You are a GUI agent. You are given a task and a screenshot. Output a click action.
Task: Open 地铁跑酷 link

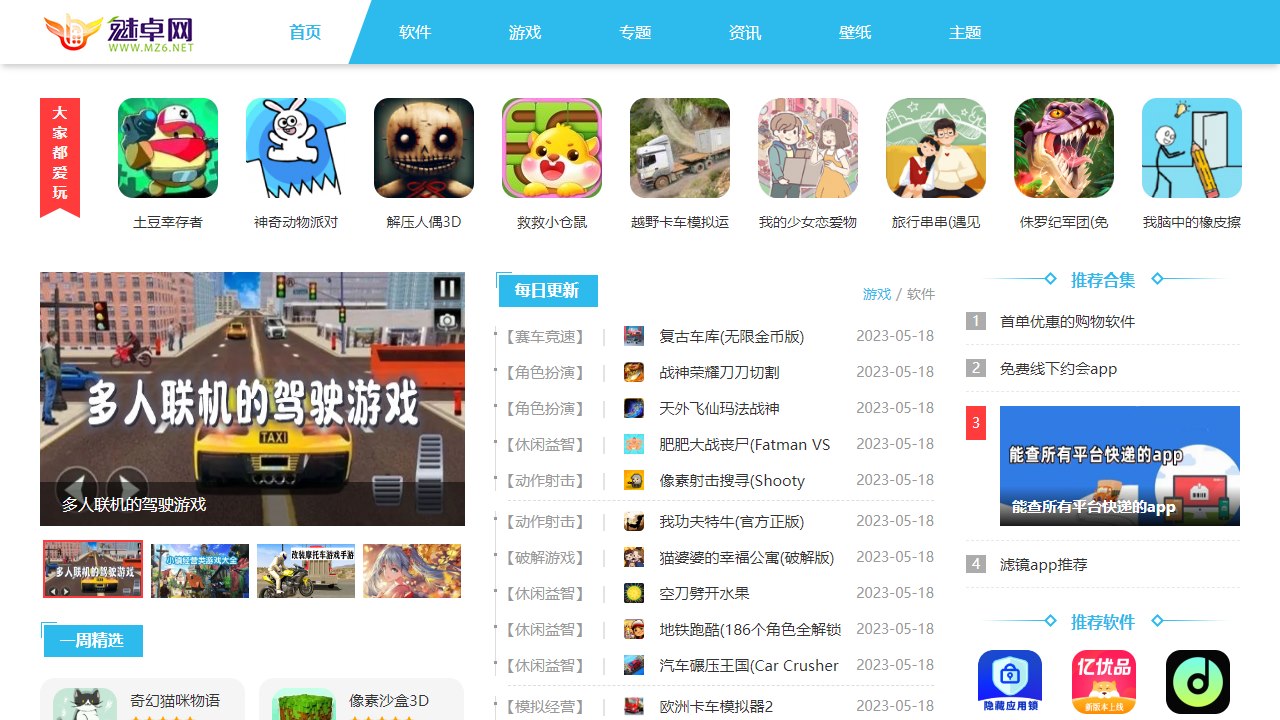750,629
